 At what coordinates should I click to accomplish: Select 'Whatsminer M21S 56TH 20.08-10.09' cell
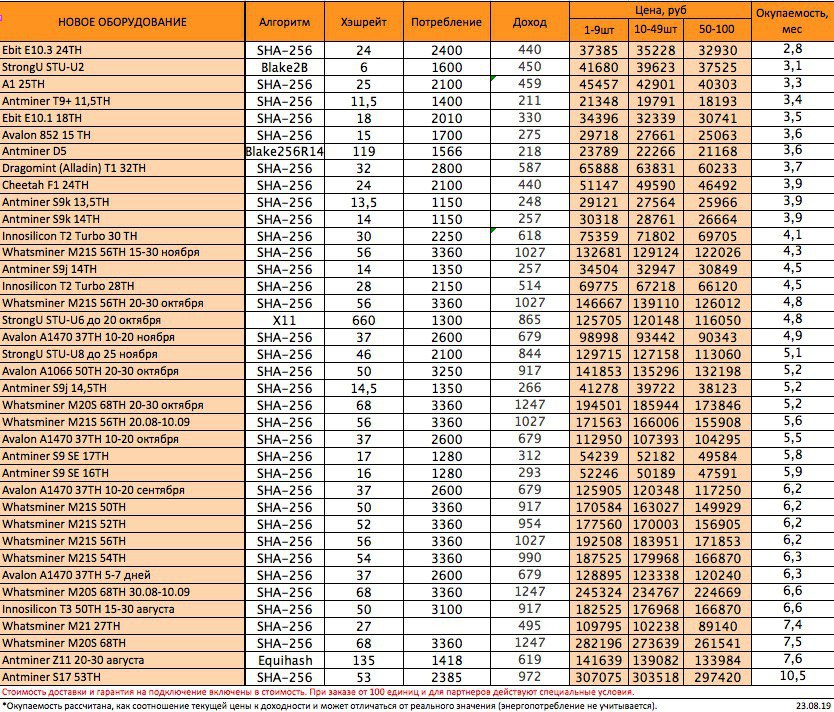122,422
